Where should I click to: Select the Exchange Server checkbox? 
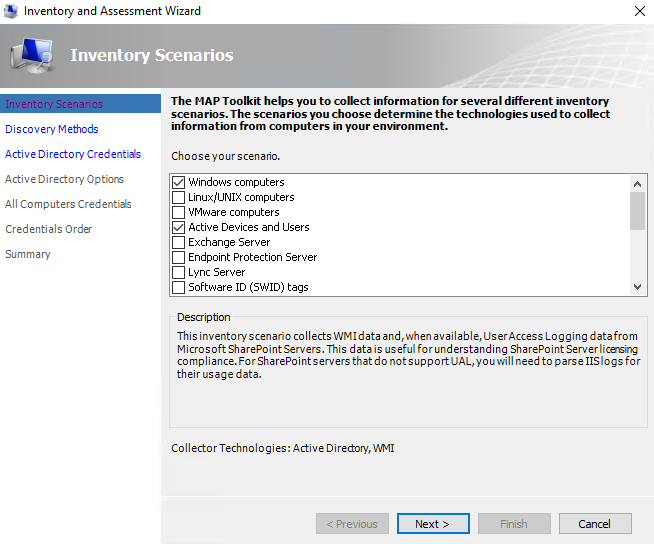(179, 243)
